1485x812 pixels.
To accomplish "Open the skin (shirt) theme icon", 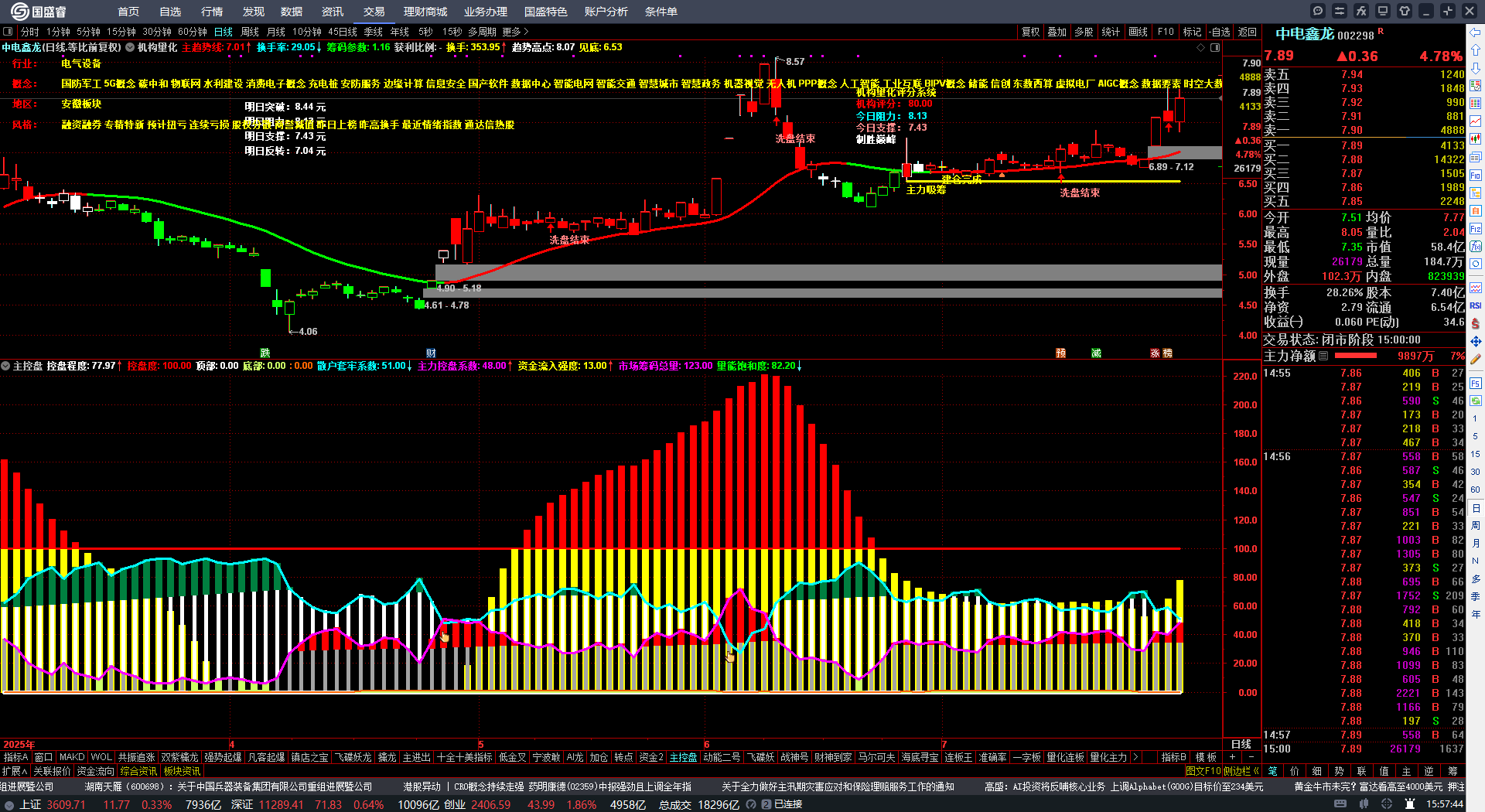I will coord(1405,11).
